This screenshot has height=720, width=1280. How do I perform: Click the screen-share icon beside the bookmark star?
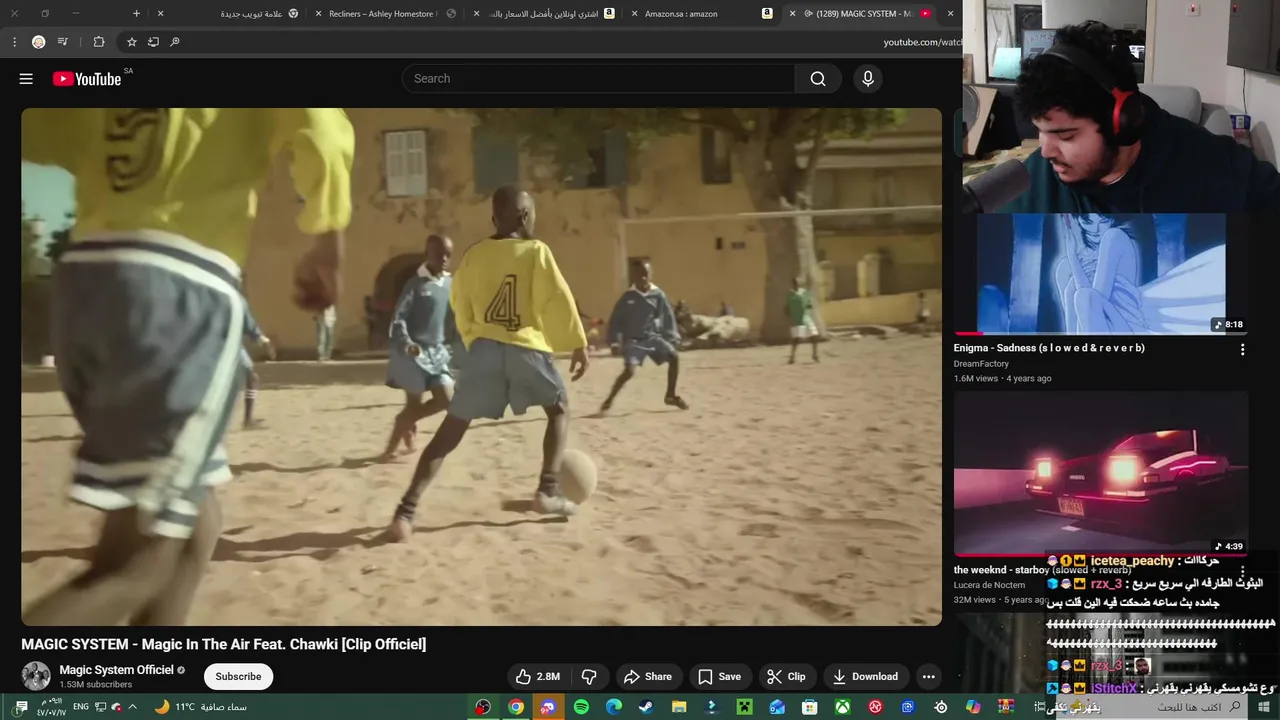coord(153,42)
